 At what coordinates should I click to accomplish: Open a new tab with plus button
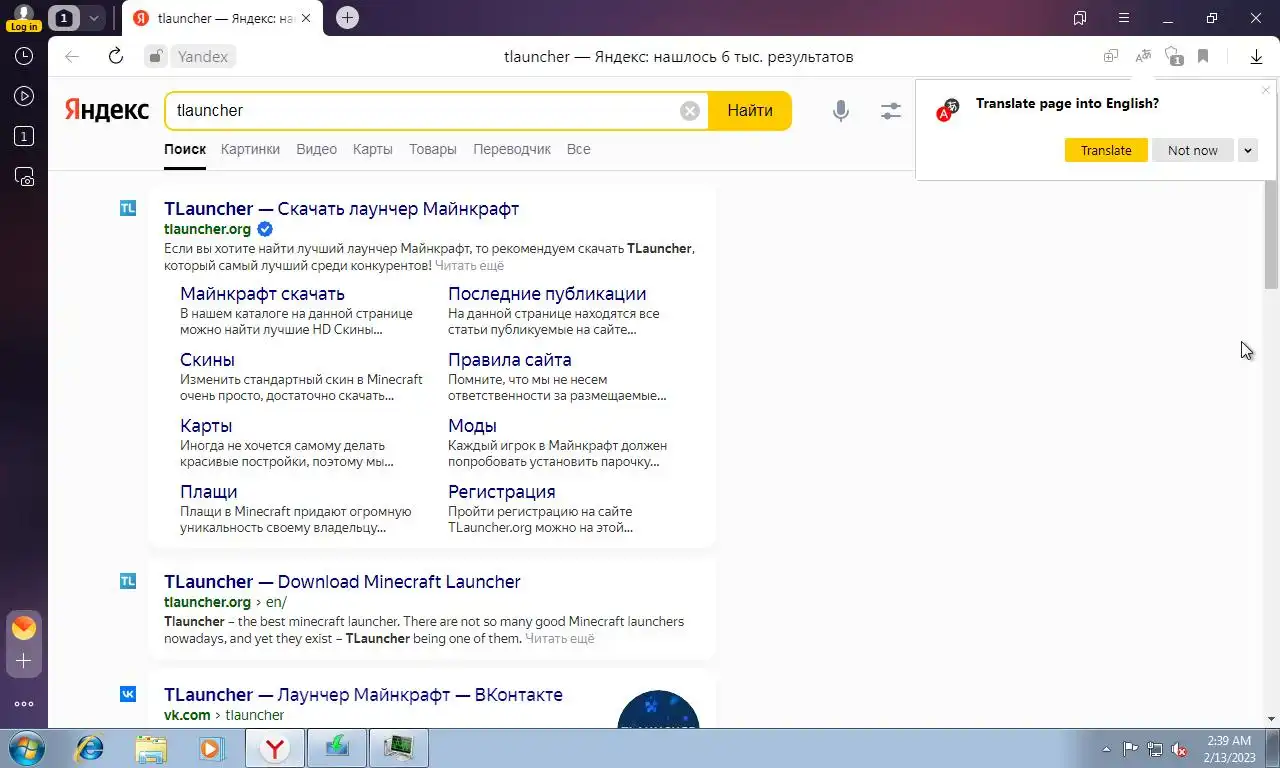pos(347,17)
